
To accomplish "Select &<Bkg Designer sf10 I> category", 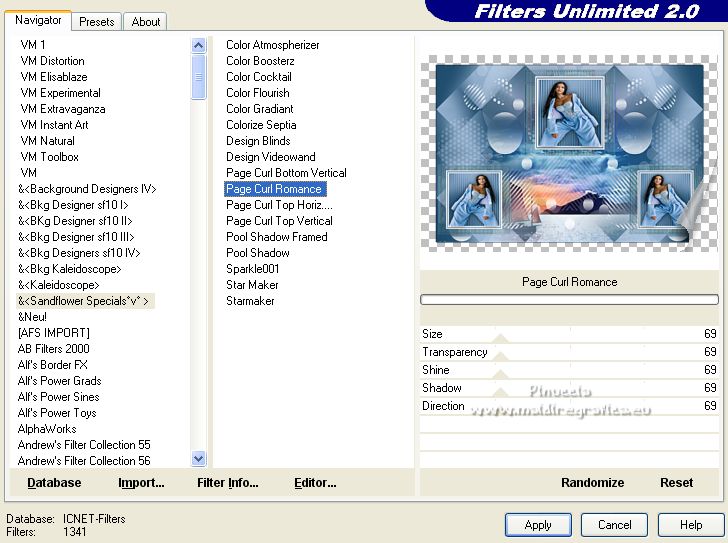I will [73, 205].
